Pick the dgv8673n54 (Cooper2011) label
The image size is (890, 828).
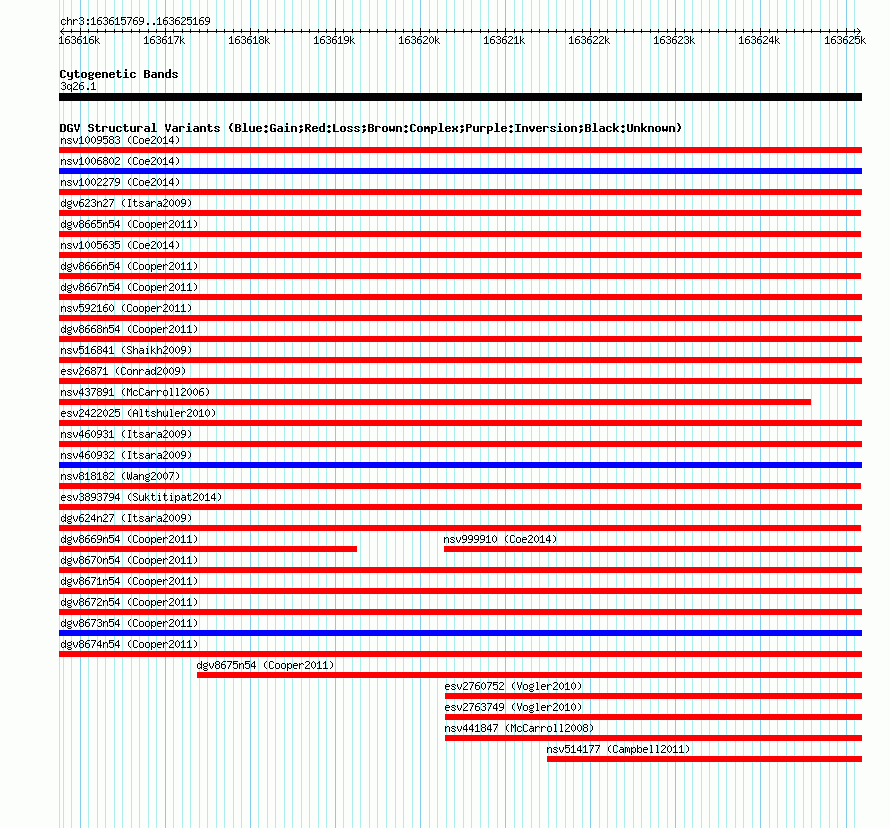click(129, 623)
